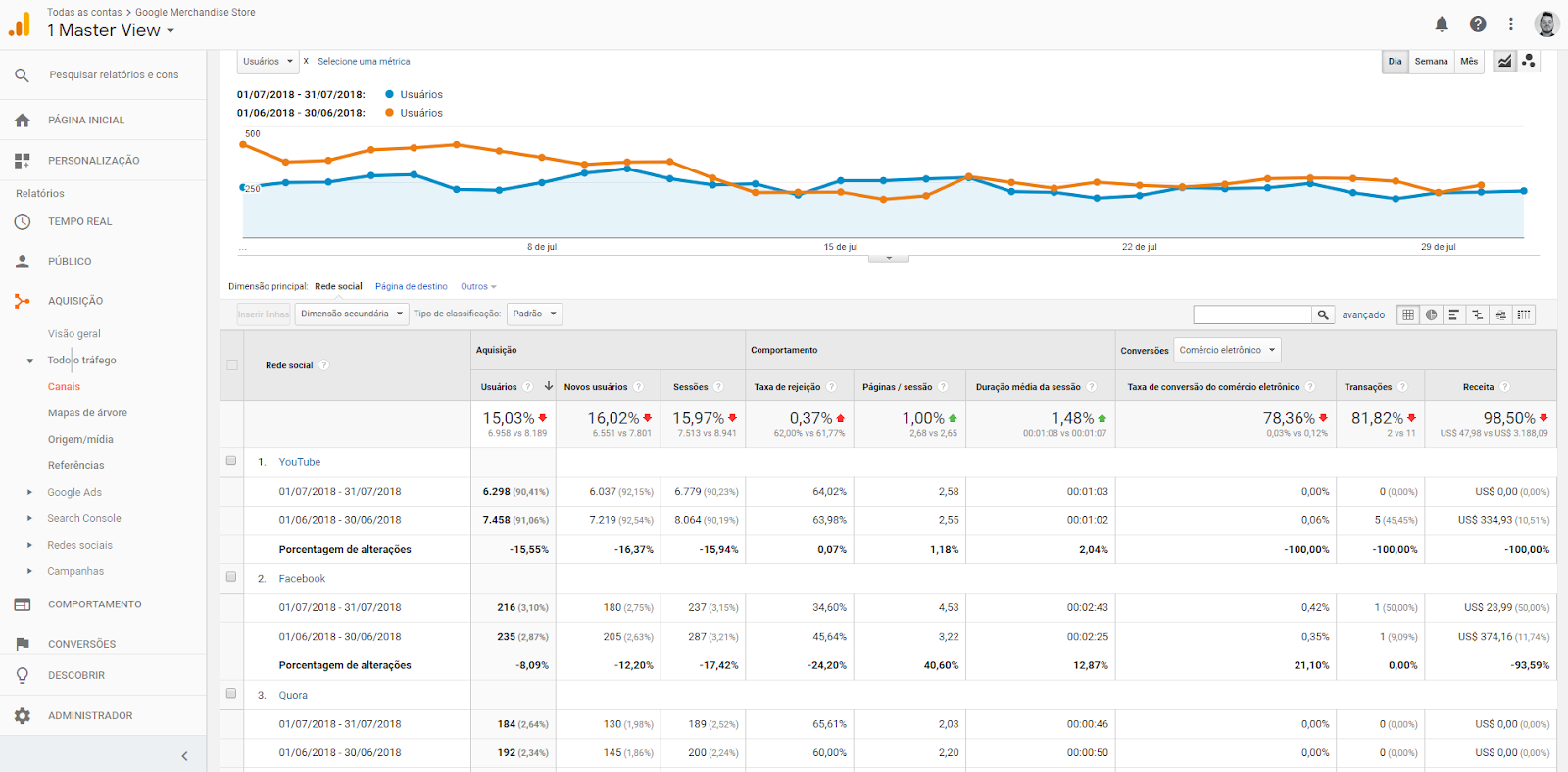Screen dimensions: 1568x772
Task: Expand the Search Console submenu
Action: [x=29, y=519]
